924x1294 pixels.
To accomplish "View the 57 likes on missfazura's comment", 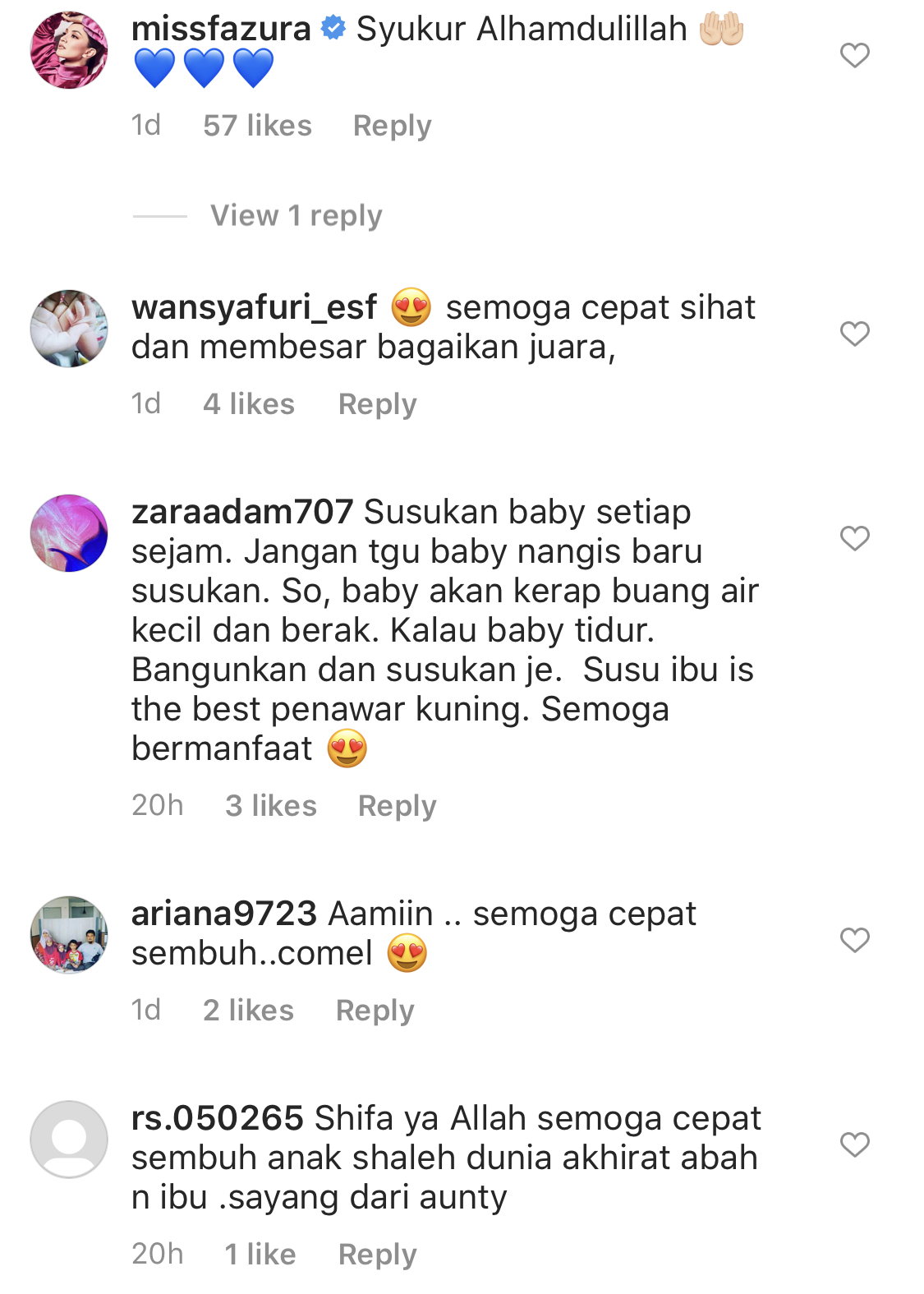I will [x=258, y=126].
